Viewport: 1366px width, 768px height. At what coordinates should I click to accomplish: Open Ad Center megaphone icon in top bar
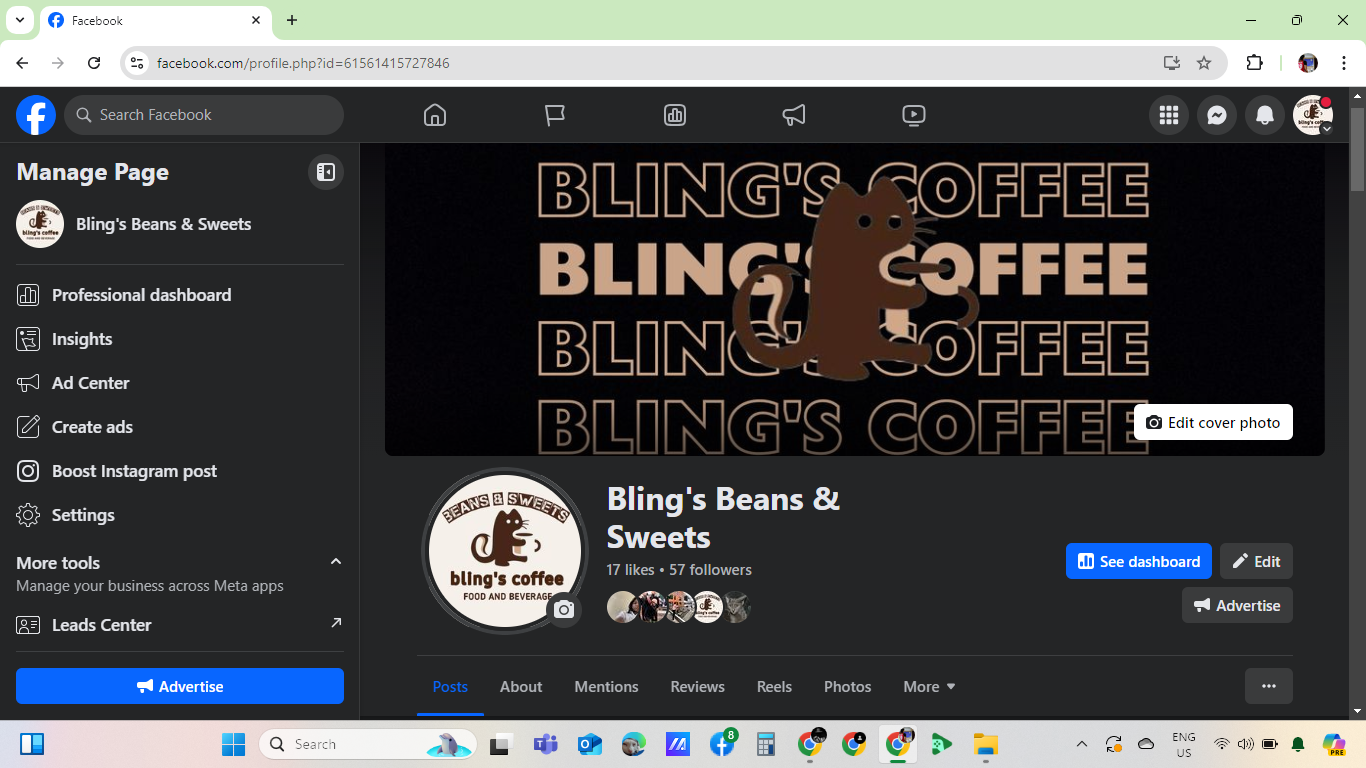[x=794, y=115]
